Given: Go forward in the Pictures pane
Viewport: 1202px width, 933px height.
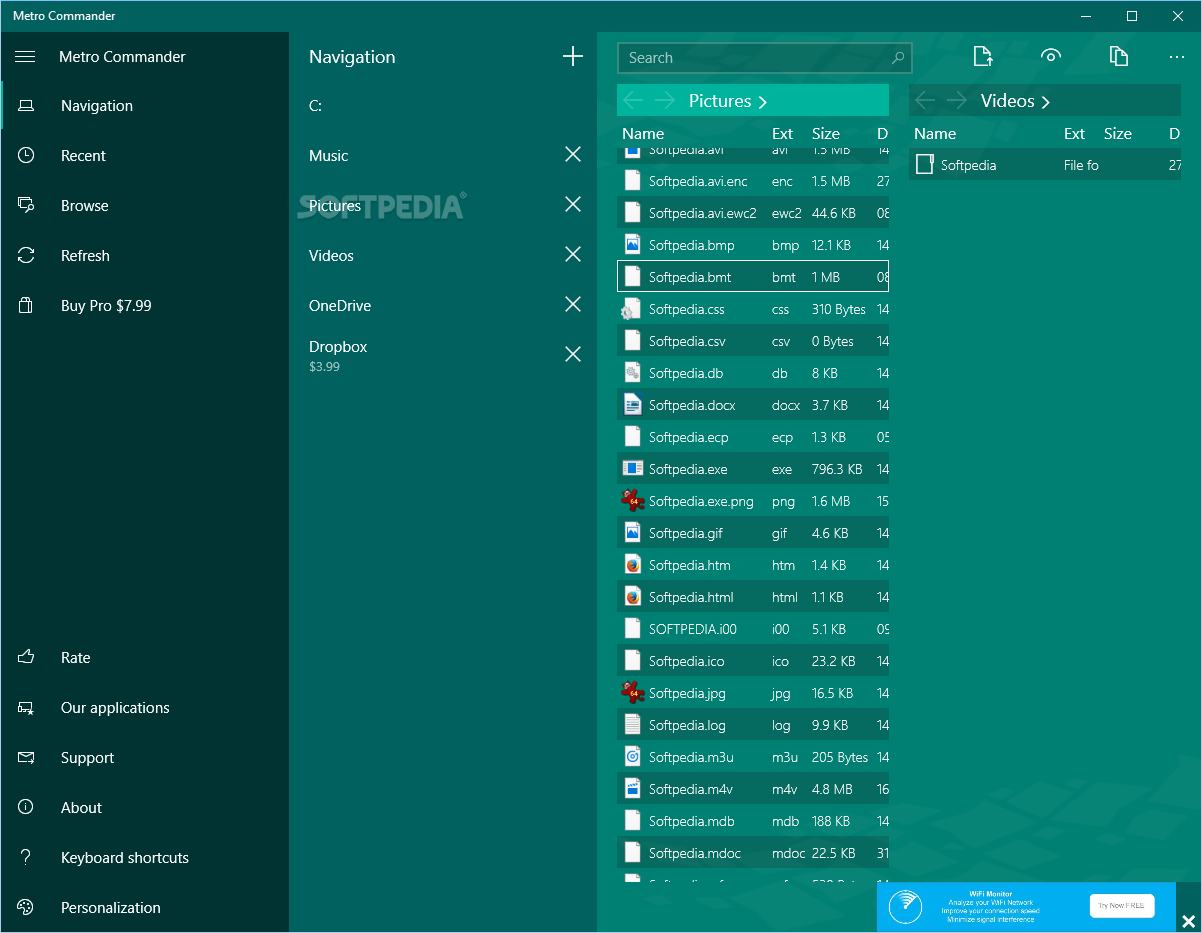Looking at the screenshot, I should tap(664, 101).
